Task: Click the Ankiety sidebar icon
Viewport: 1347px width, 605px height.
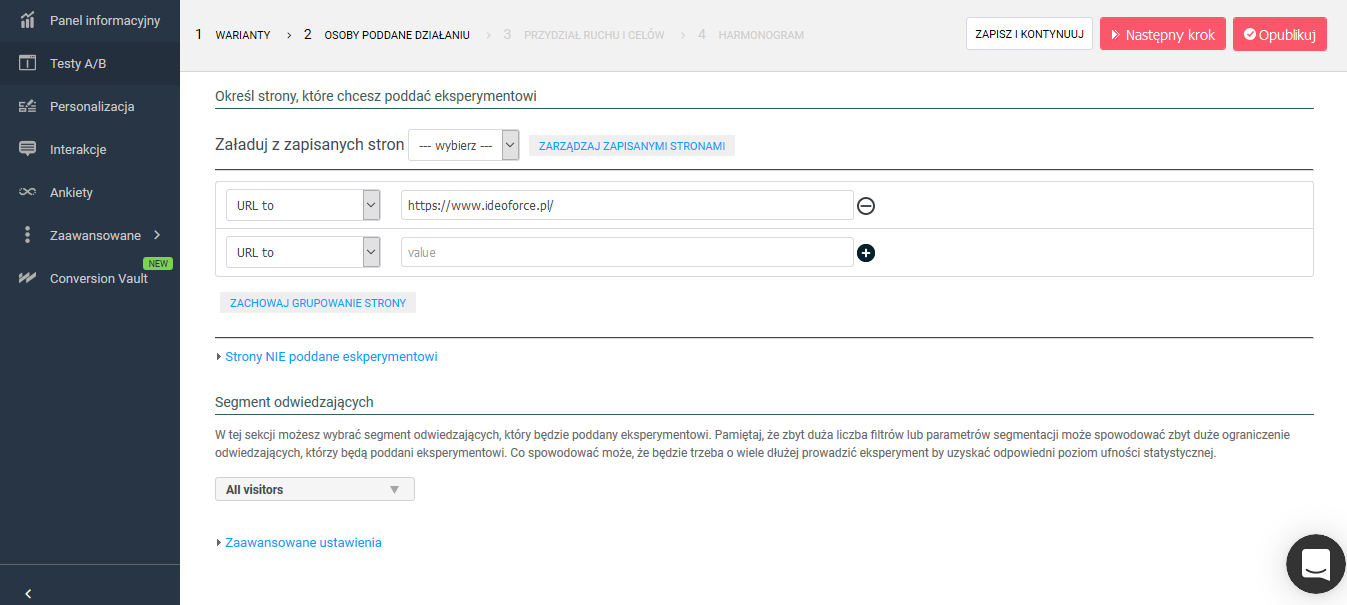Action: pyautogui.click(x=28, y=192)
